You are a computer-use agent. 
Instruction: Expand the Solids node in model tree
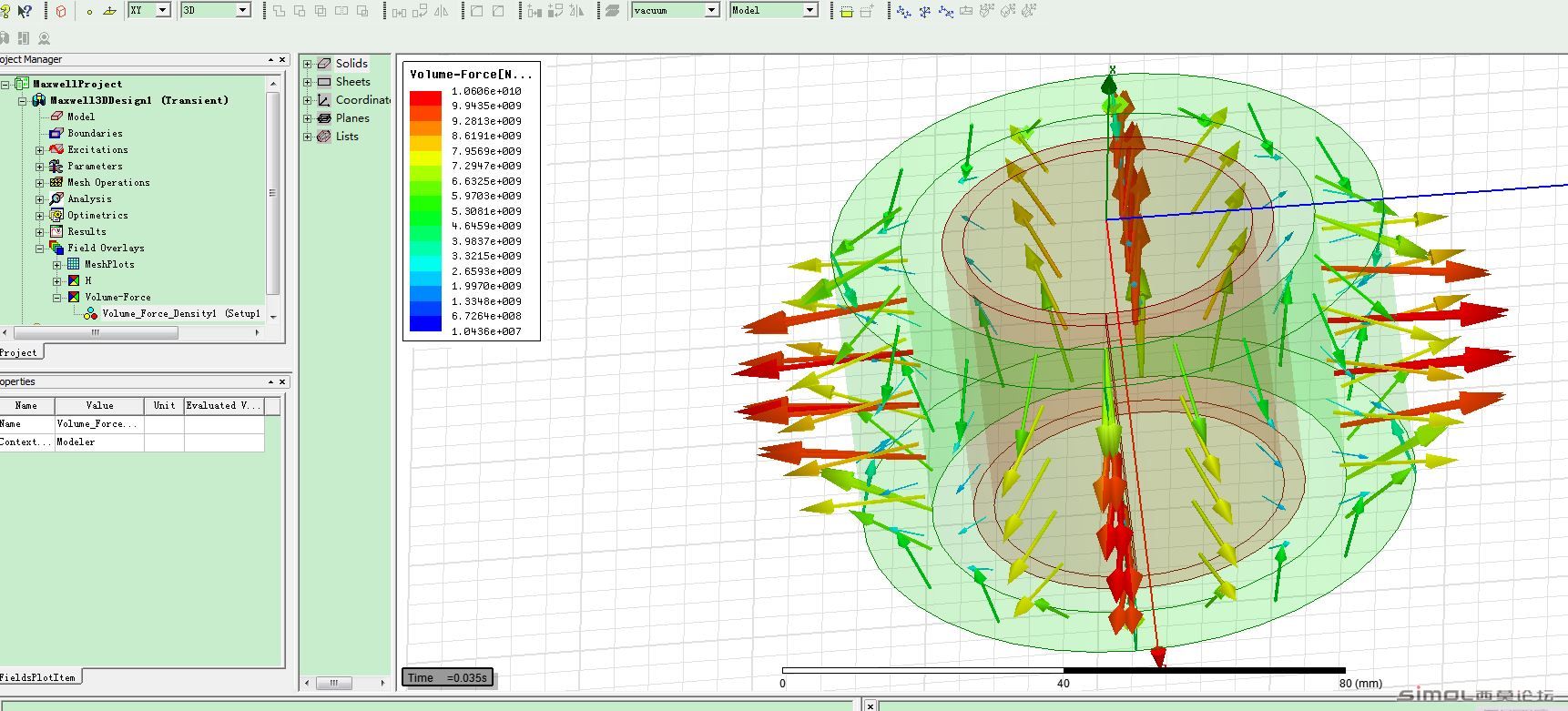point(308,64)
